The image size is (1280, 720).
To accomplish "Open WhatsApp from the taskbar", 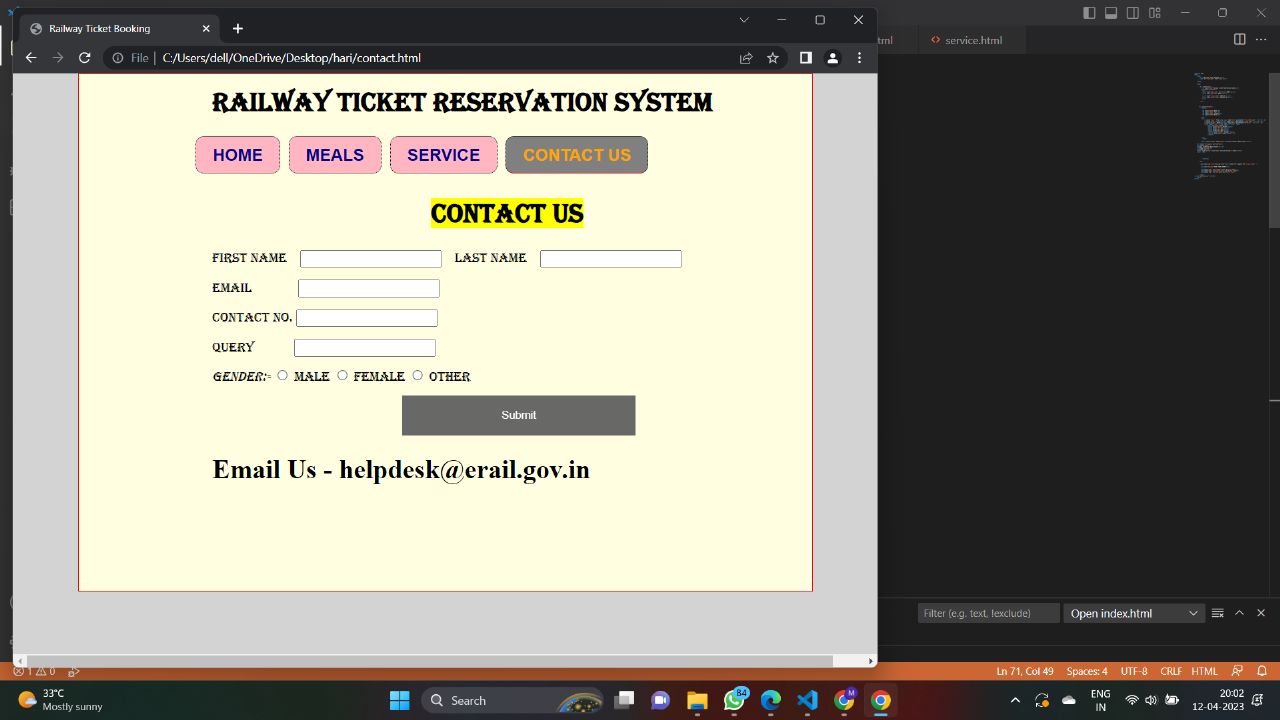I will click(x=733, y=700).
